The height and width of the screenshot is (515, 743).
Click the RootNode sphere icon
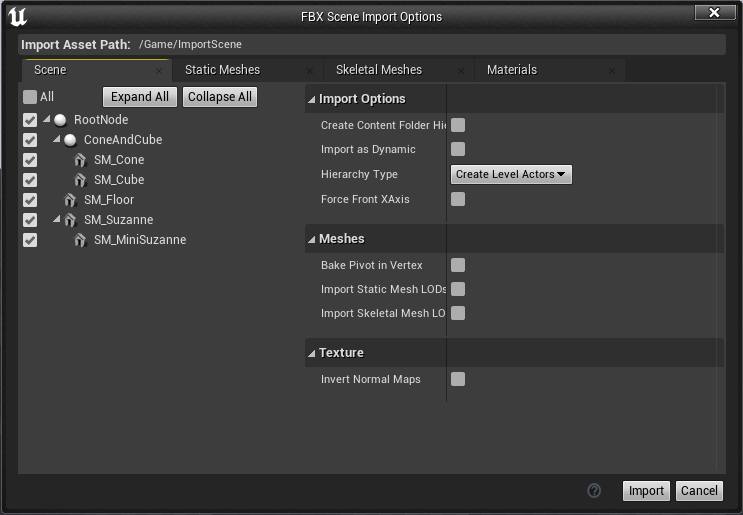(60, 120)
